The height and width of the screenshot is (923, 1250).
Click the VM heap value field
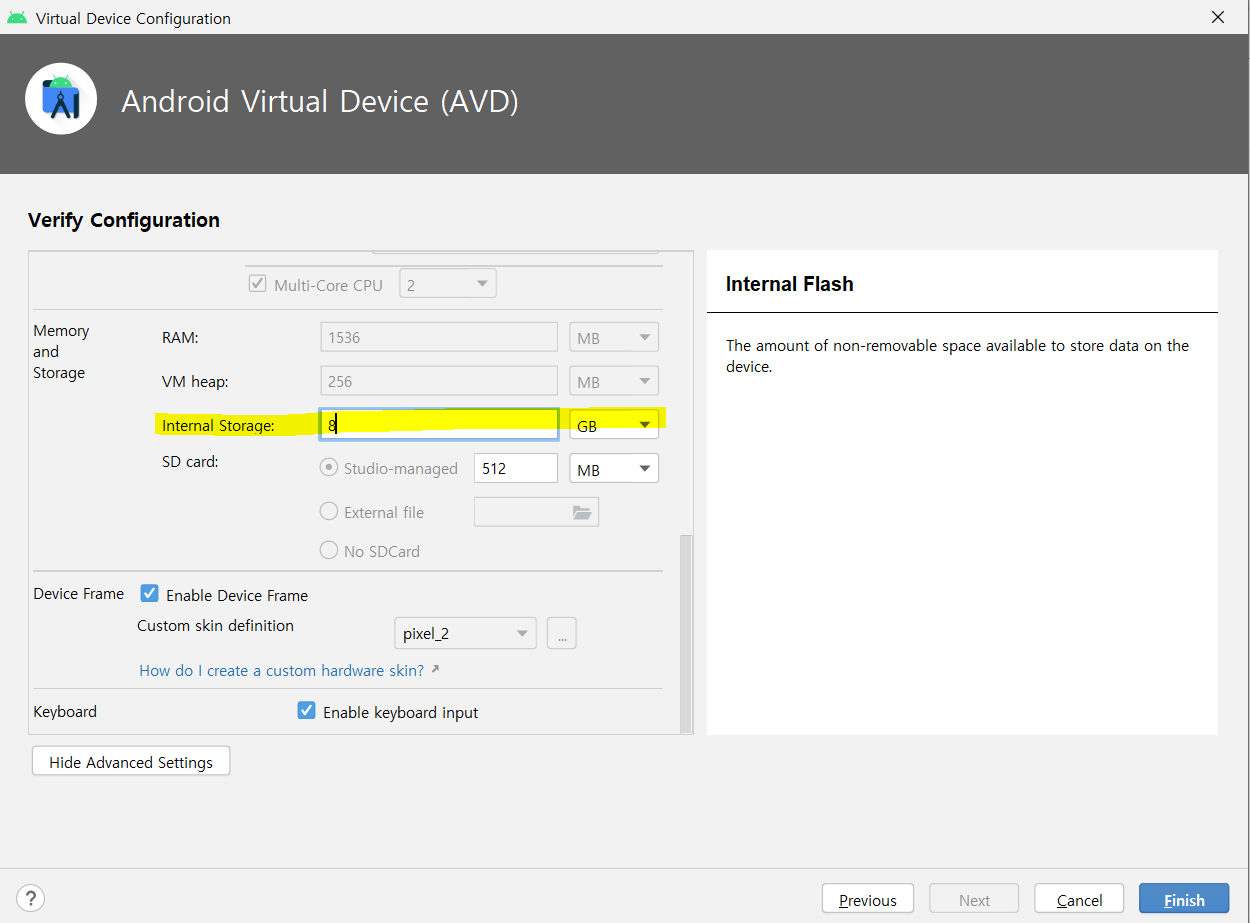[439, 381]
